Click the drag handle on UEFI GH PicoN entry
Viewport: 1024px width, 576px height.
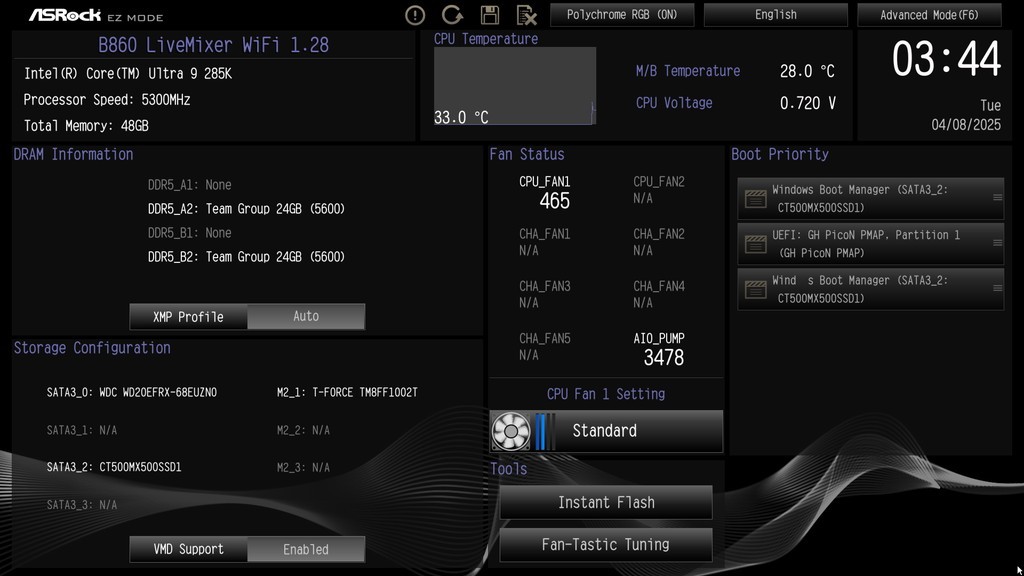pyautogui.click(x=997, y=242)
